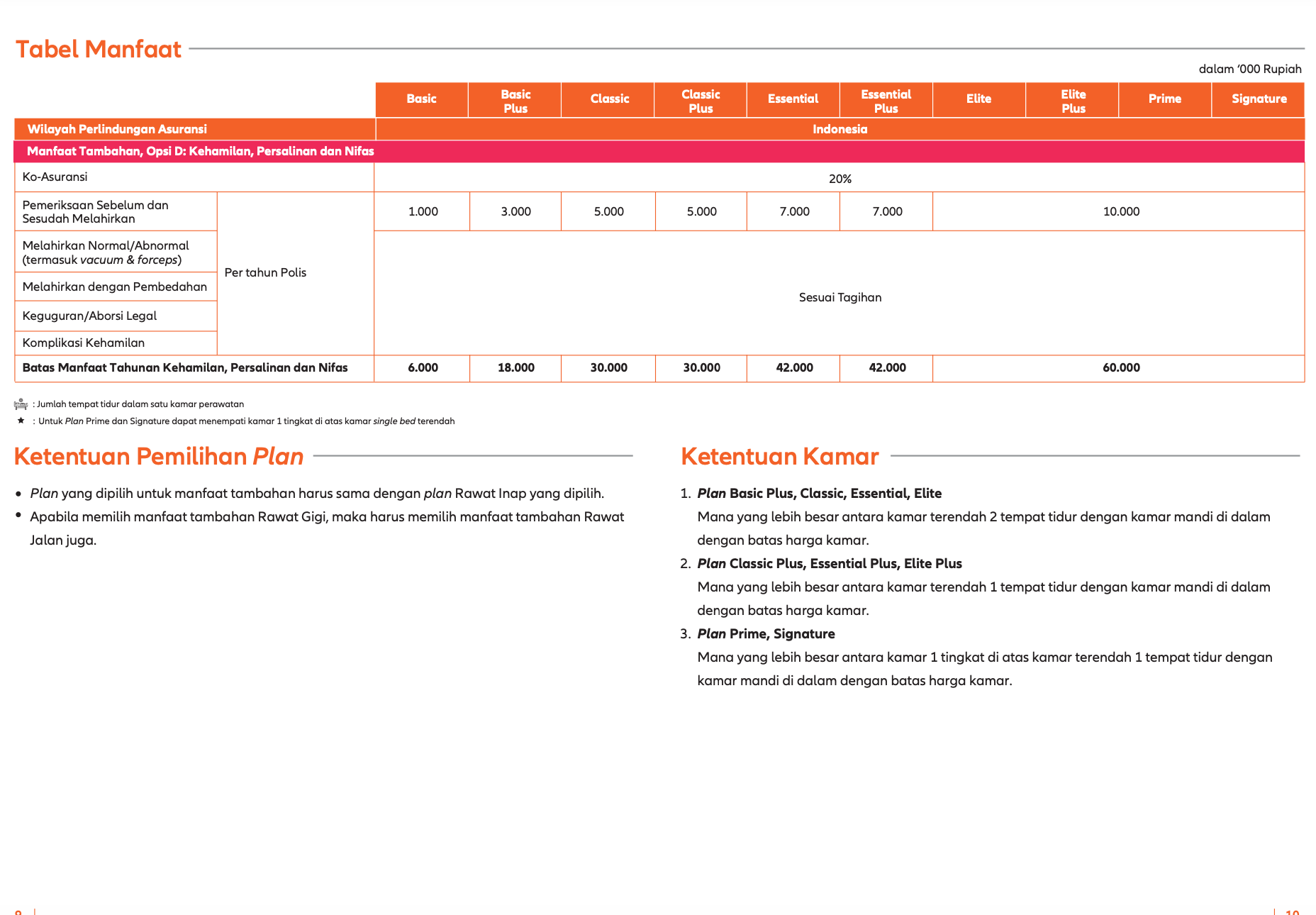Image resolution: width=1316 pixels, height=915 pixels.
Task: Select the Basic column header
Action: coord(421,99)
